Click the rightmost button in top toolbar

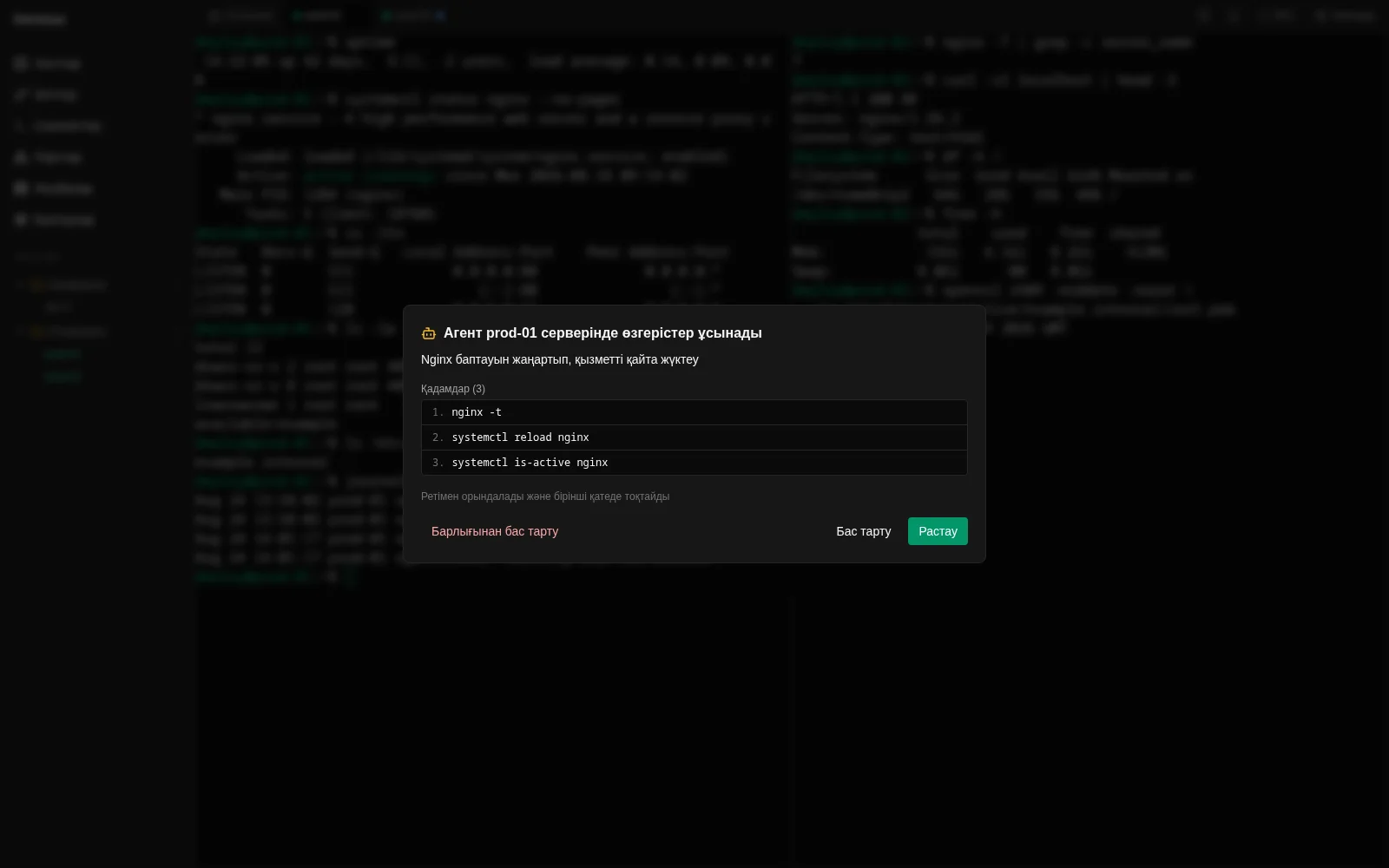[x=1345, y=16]
